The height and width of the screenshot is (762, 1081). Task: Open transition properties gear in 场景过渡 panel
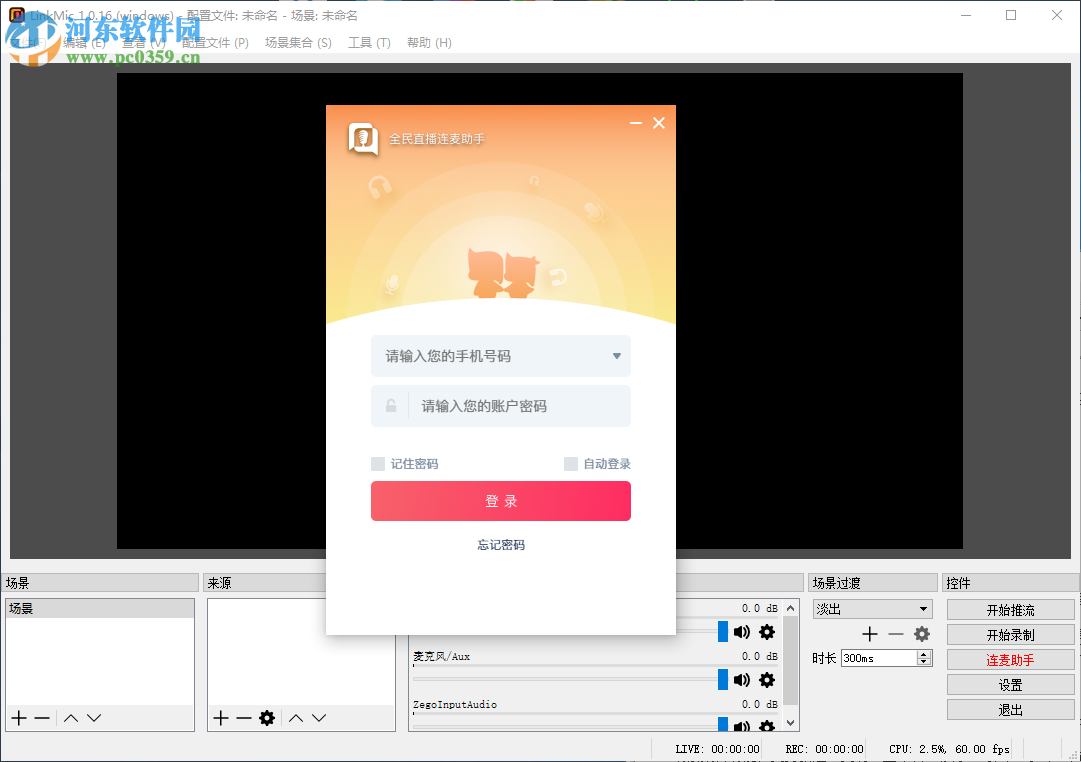click(921, 633)
